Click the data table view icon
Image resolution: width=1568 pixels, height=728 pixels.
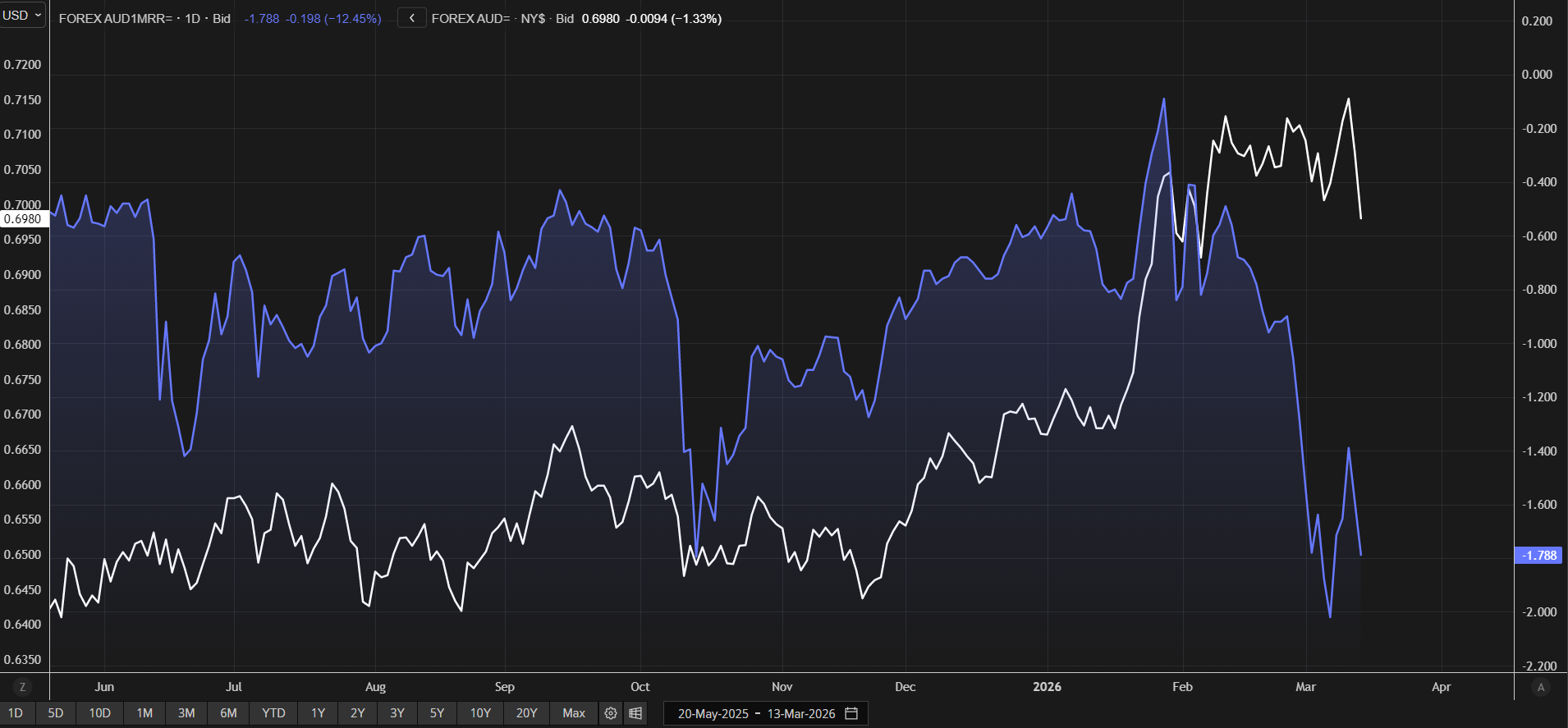635,713
